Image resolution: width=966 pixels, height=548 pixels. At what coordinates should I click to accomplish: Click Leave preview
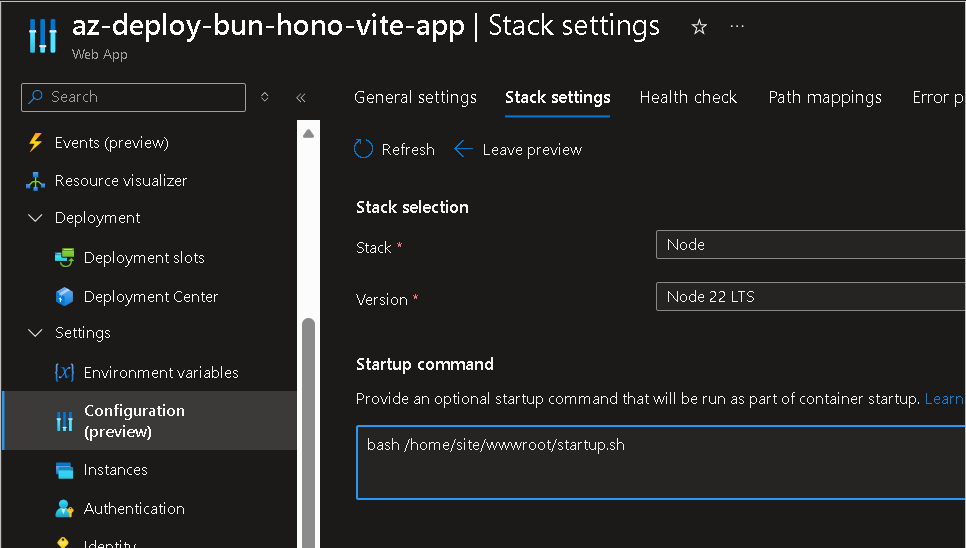pyautogui.click(x=518, y=150)
